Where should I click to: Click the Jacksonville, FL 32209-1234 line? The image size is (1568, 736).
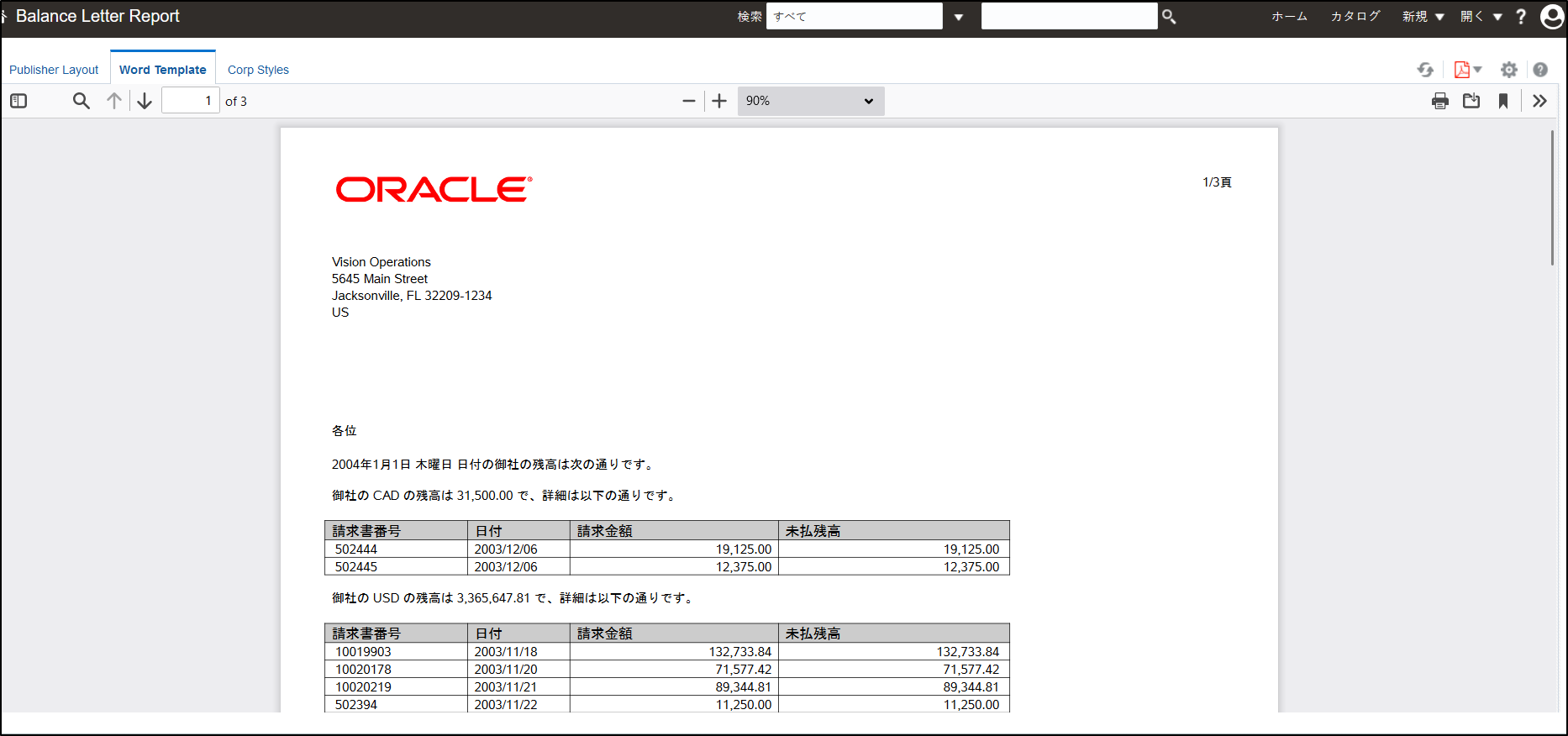tap(412, 296)
